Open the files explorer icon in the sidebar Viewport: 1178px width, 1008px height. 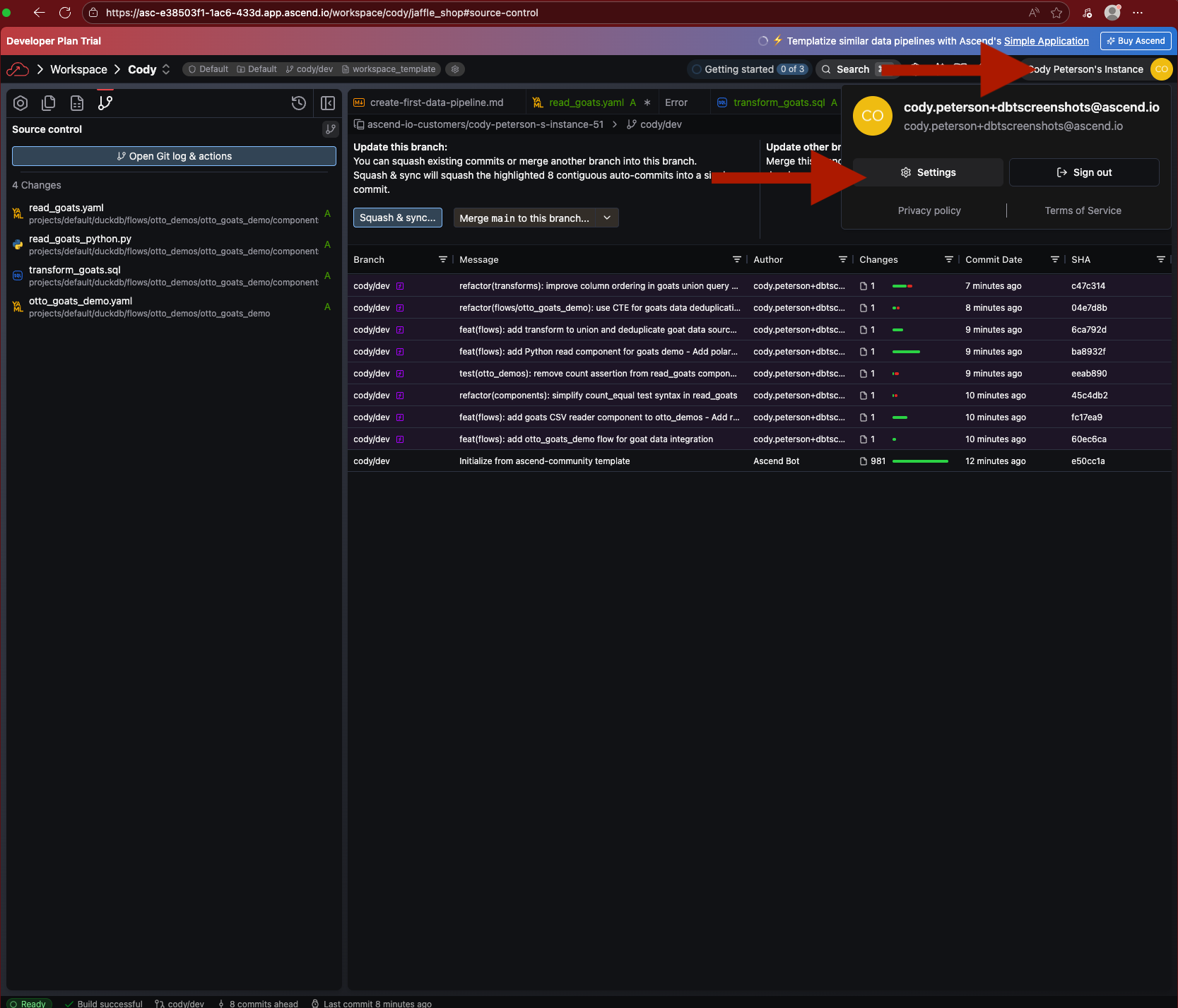(49, 103)
